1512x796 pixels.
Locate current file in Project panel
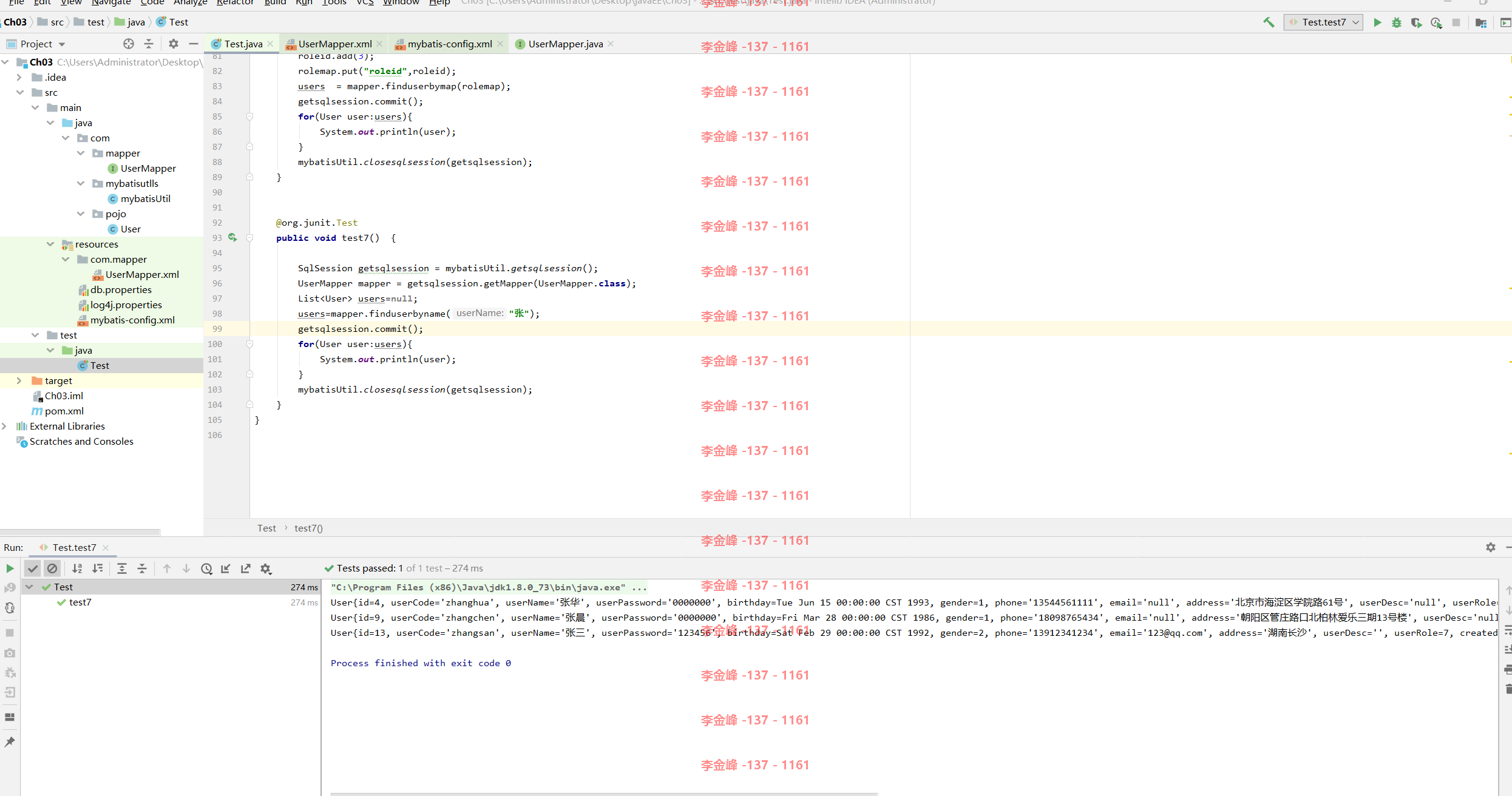pos(129,44)
